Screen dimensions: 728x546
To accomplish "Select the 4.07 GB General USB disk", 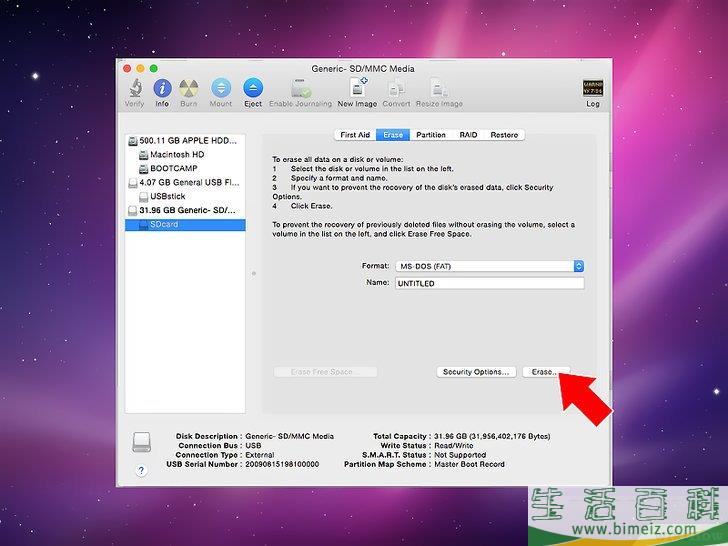I will [x=185, y=182].
